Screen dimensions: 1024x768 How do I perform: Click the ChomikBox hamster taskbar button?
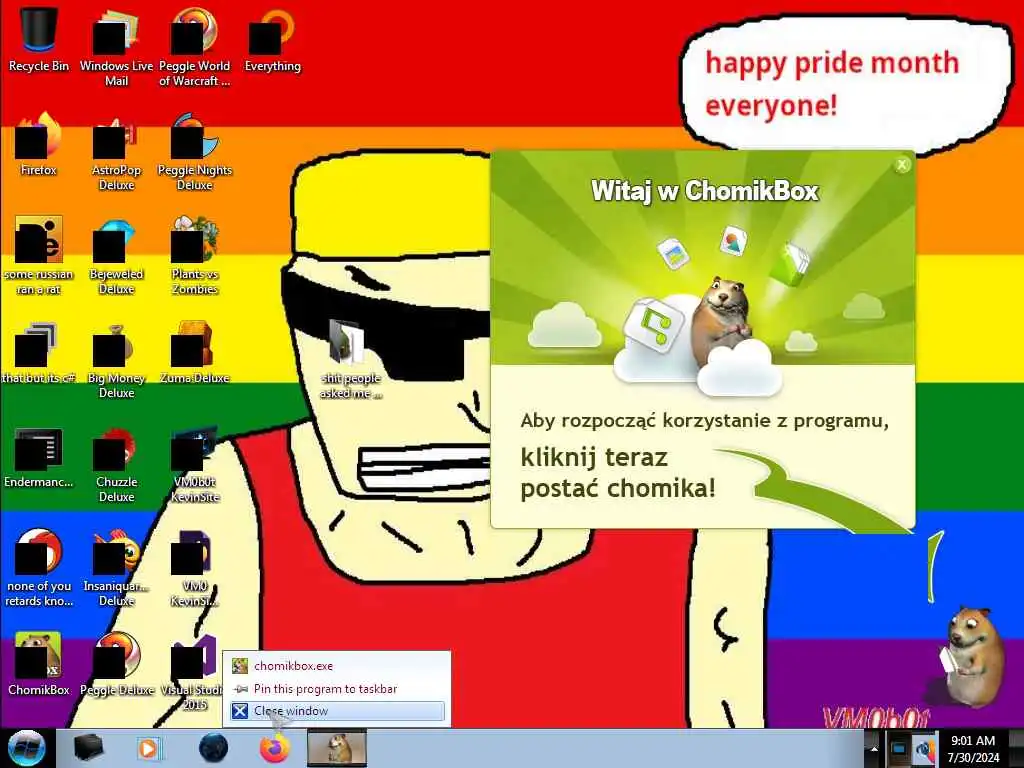tap(337, 748)
